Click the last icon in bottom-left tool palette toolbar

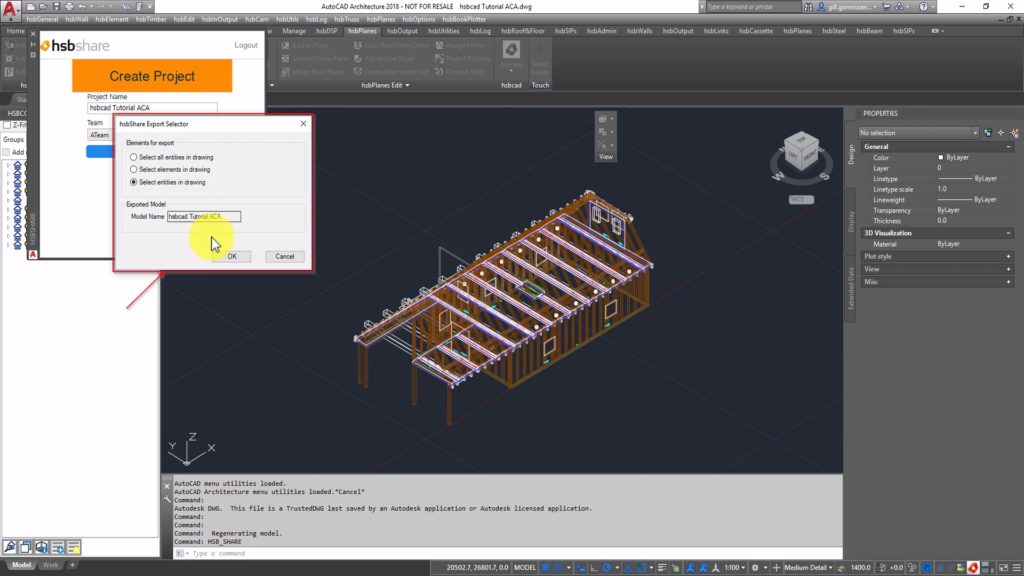click(73, 547)
